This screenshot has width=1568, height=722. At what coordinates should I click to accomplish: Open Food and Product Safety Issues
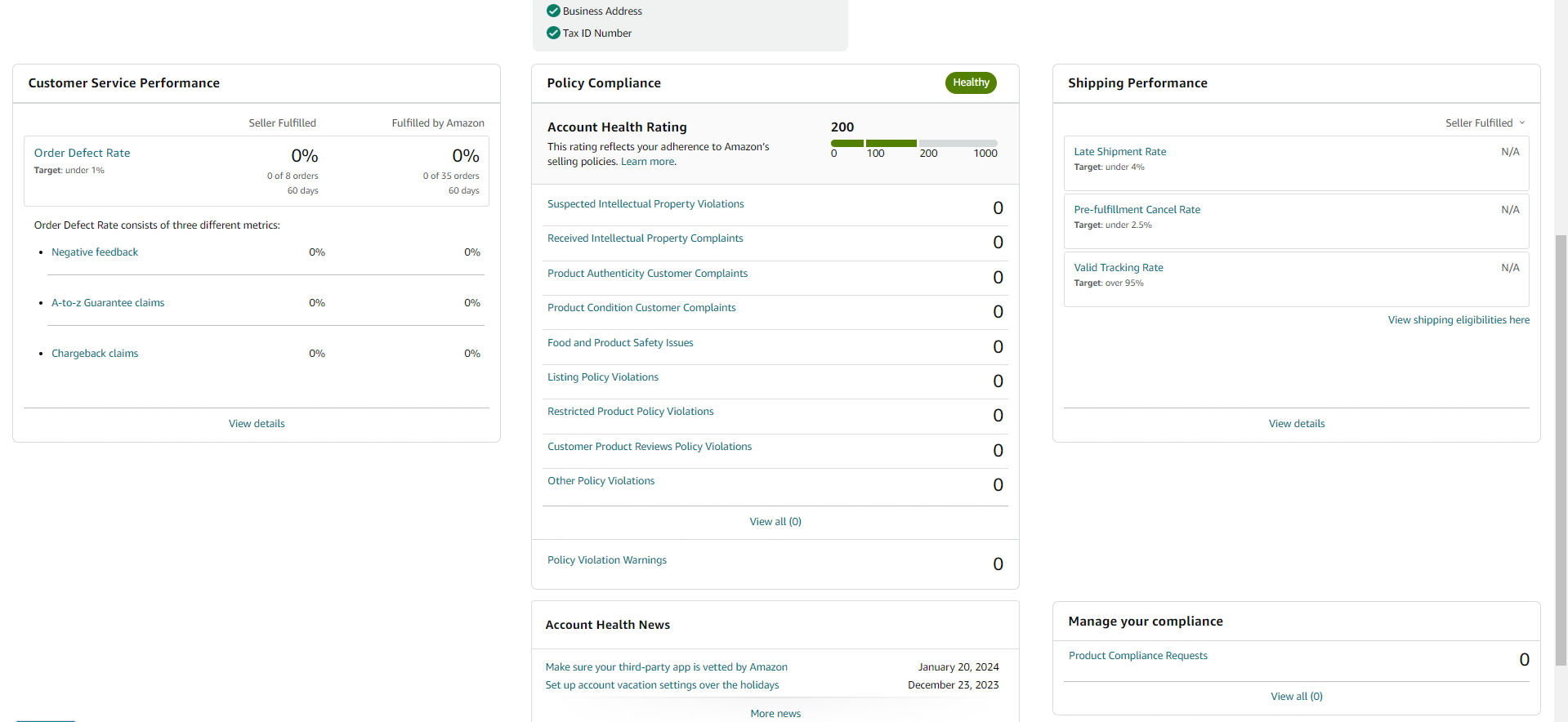tap(620, 343)
